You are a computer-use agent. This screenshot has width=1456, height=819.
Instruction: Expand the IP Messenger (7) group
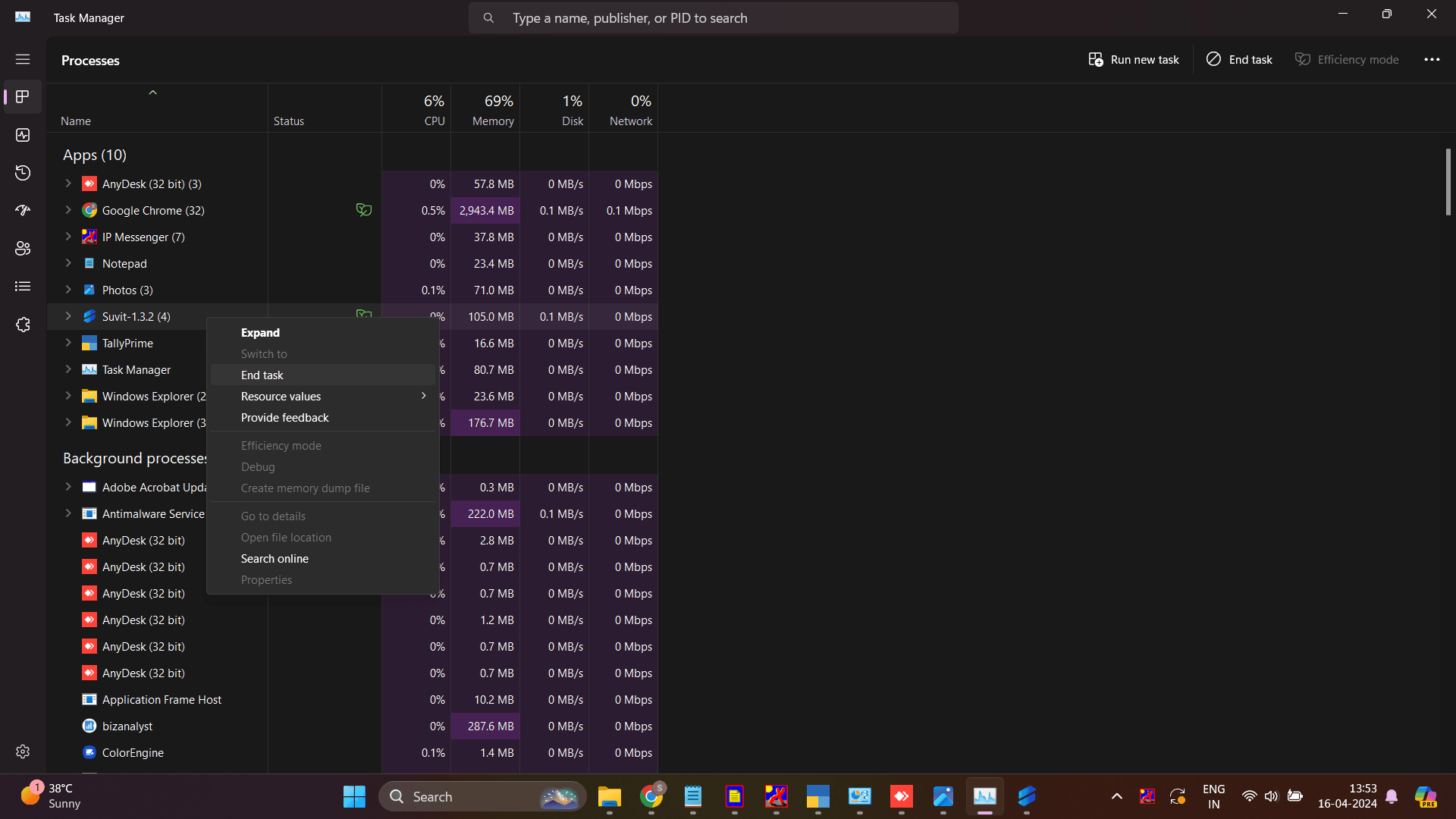click(x=68, y=237)
